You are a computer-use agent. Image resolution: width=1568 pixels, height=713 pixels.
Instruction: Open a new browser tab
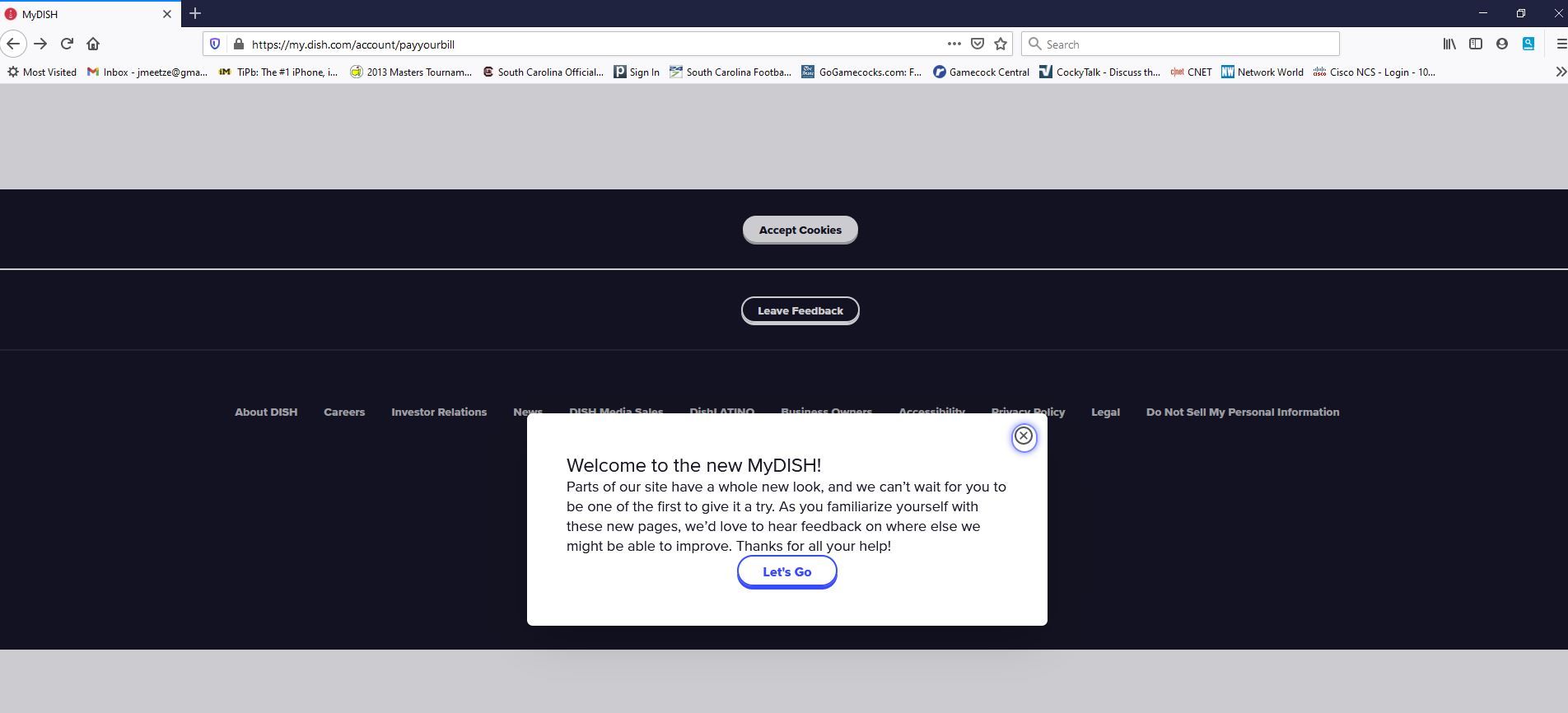click(x=195, y=13)
